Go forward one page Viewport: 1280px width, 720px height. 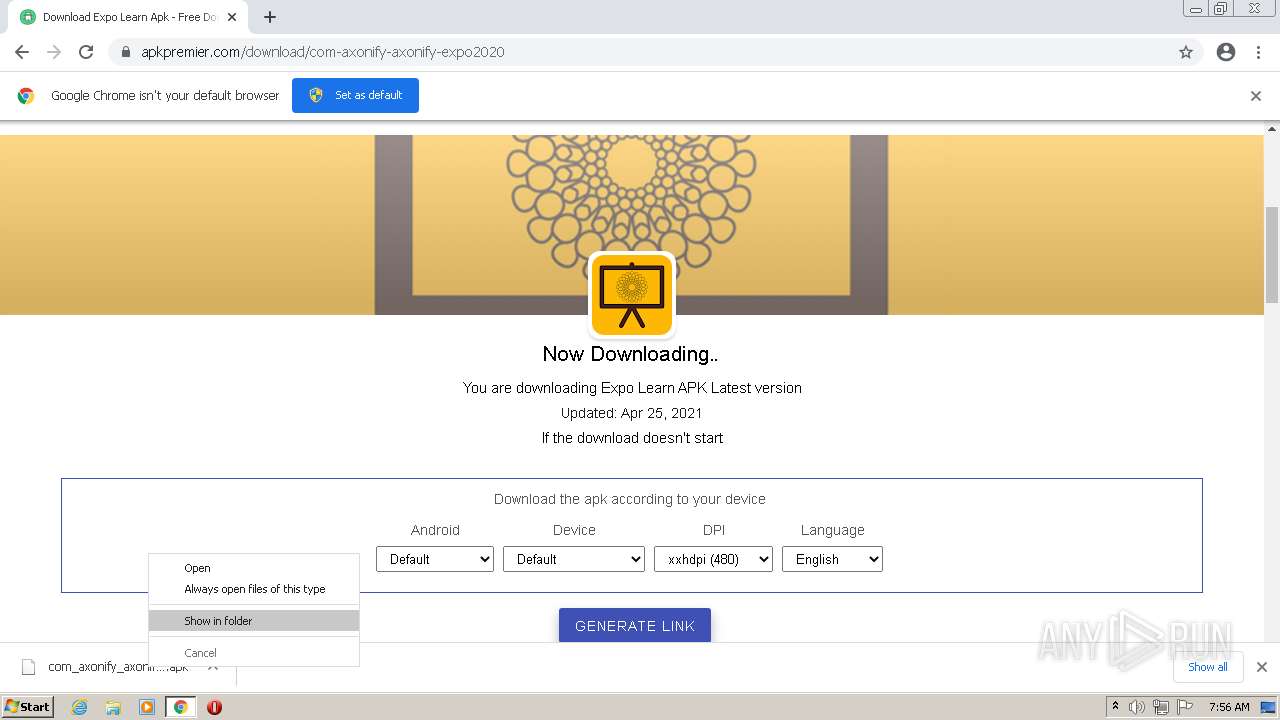(x=54, y=52)
